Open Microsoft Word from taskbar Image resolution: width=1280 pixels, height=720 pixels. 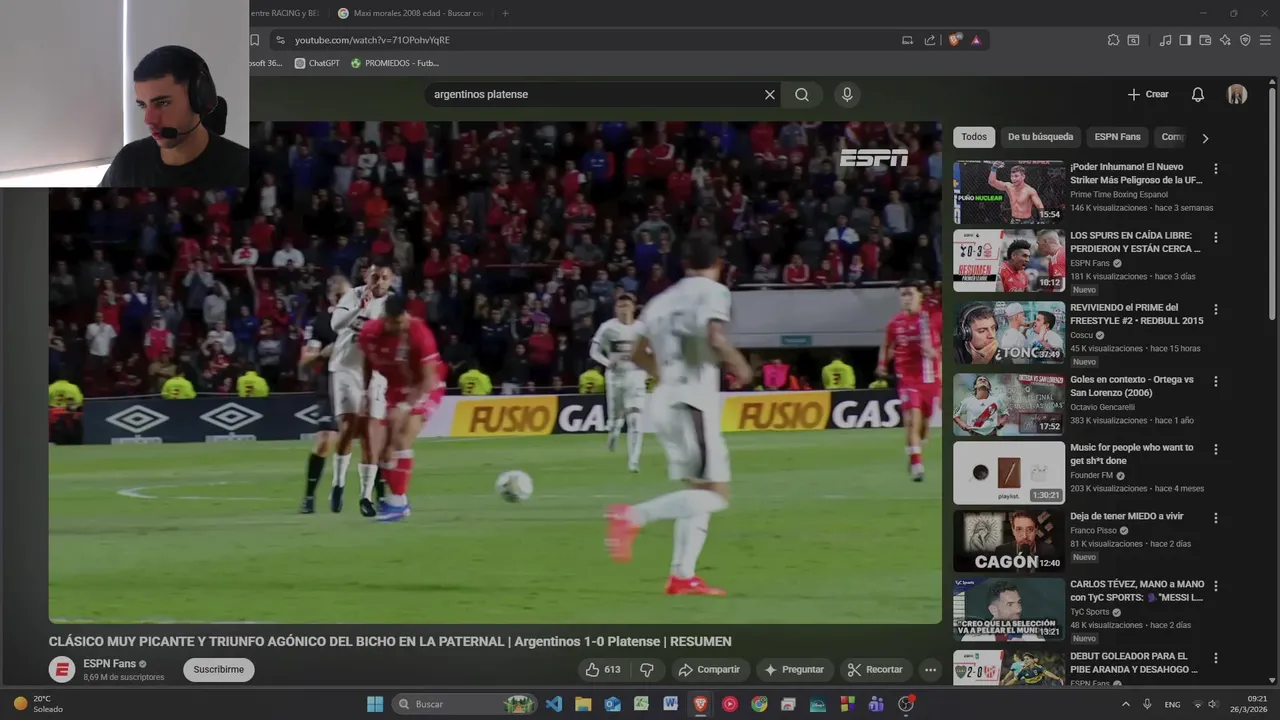pyautogui.click(x=671, y=704)
